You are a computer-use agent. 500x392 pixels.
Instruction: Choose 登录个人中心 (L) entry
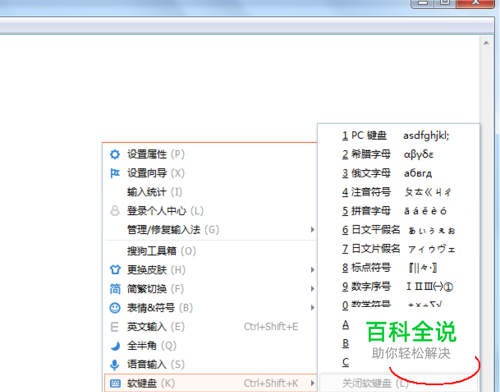click(x=211, y=211)
